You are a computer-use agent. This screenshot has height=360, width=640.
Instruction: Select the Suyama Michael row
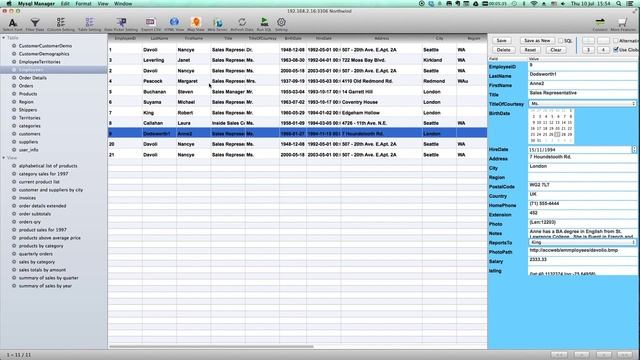pyautogui.click(x=298, y=102)
